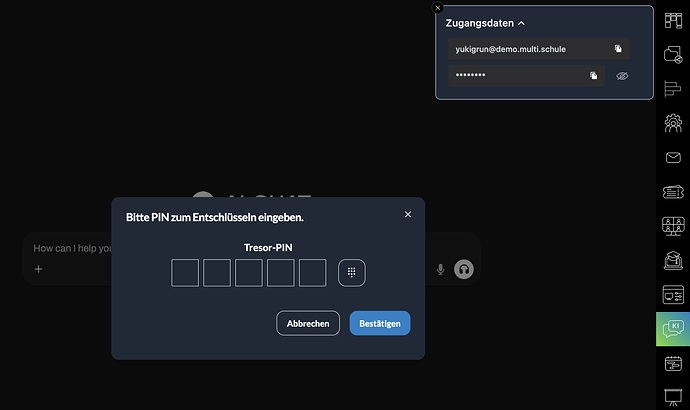Open the mail envelope icon in sidebar
Viewport: 690px width, 410px height.
click(x=673, y=157)
